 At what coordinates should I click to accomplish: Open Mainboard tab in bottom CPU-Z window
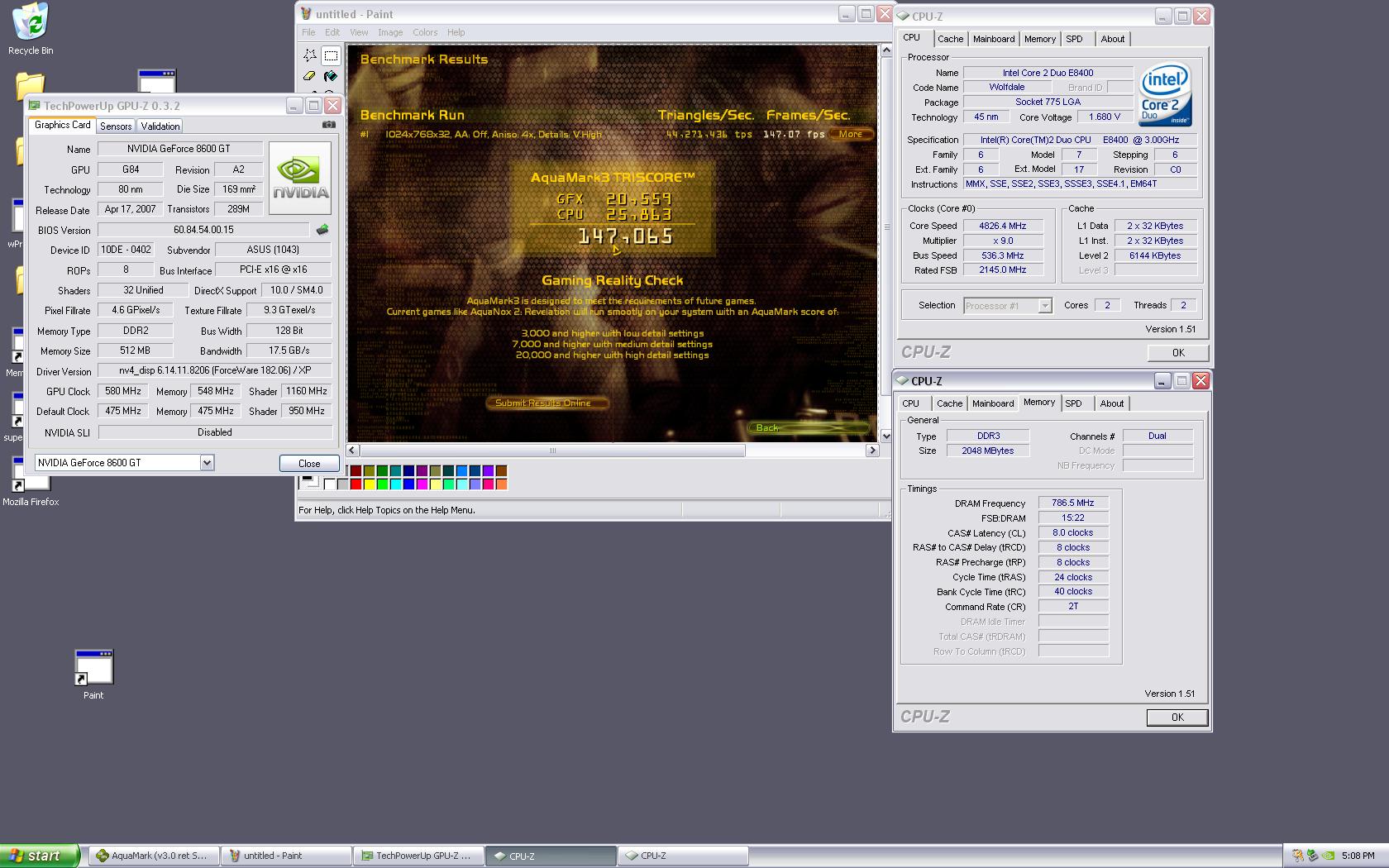point(993,403)
